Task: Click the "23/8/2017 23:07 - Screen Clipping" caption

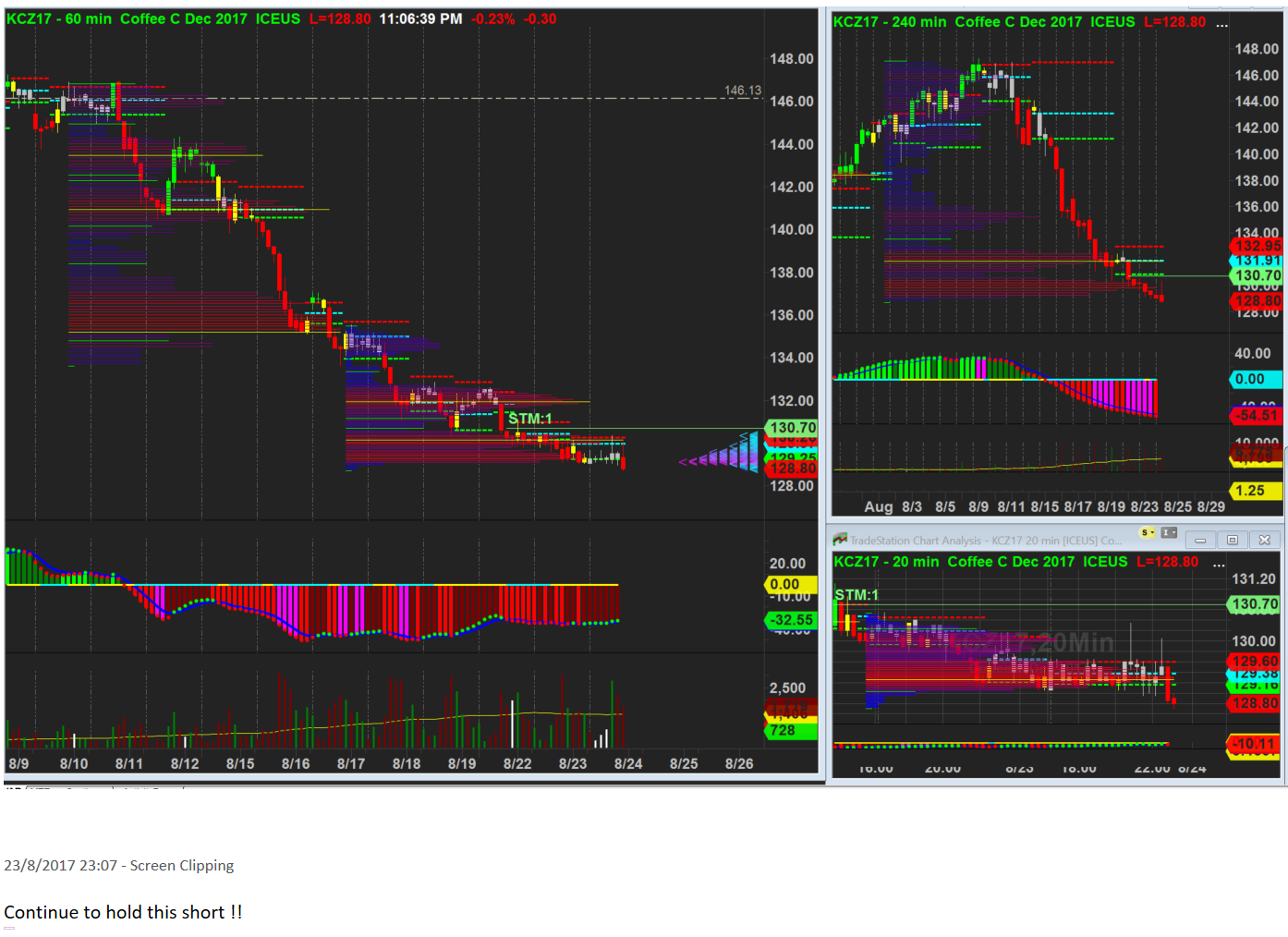Action: point(119,866)
